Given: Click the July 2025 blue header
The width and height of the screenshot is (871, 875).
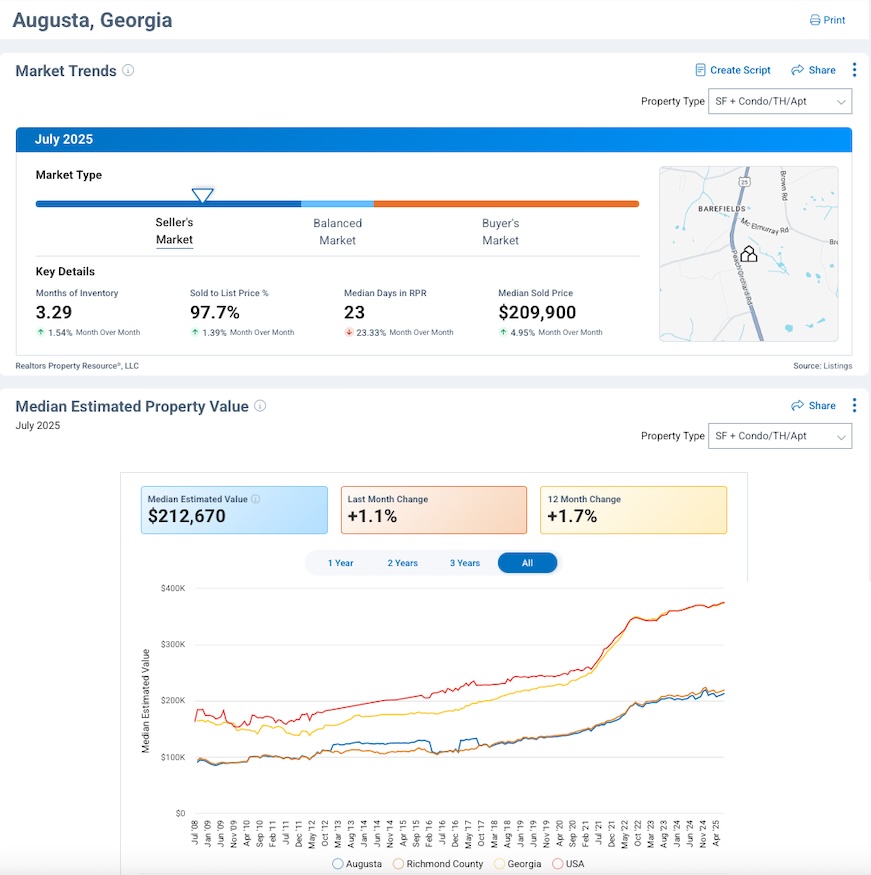Looking at the screenshot, I should pyautogui.click(x=434, y=140).
